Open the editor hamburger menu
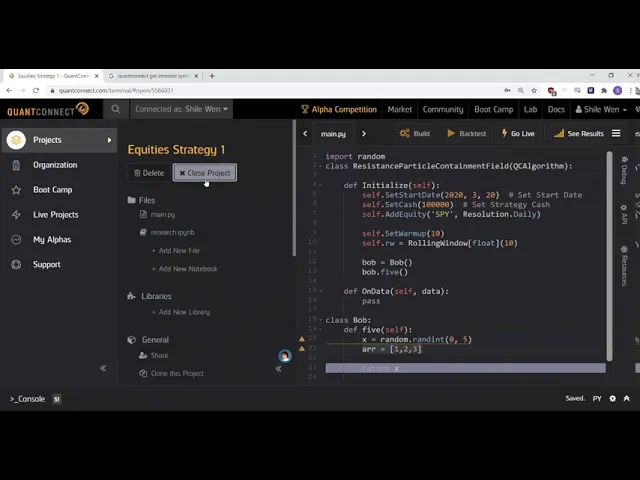The image size is (640, 480). 616,133
